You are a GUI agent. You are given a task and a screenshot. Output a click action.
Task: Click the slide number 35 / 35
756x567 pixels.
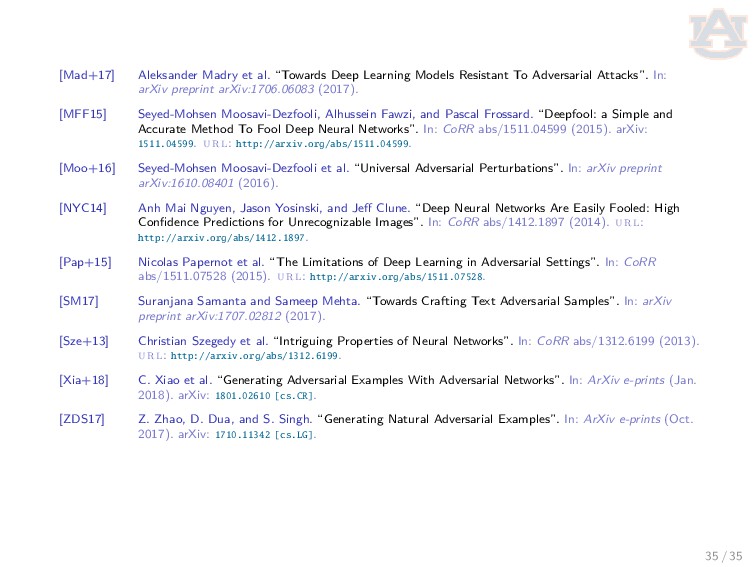(723, 556)
